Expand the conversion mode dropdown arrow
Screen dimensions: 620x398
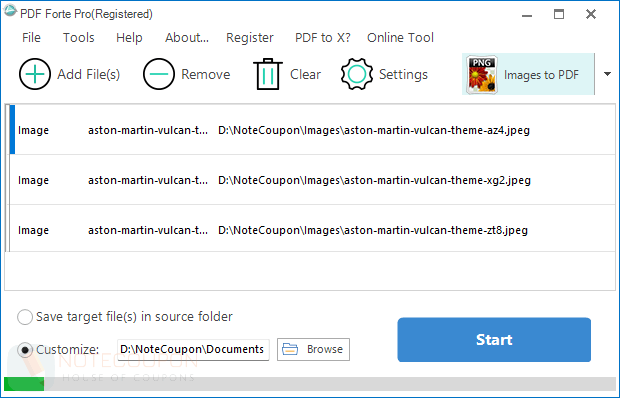click(607, 74)
